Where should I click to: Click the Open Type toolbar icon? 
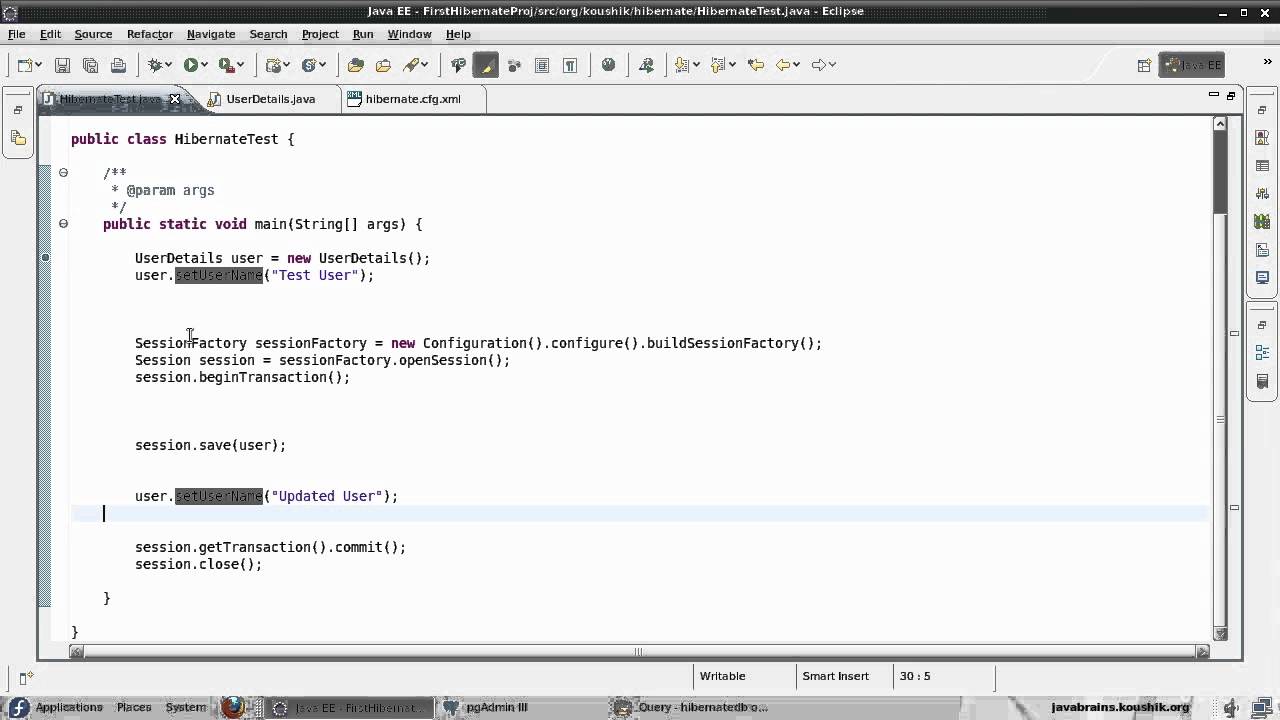tap(355, 65)
